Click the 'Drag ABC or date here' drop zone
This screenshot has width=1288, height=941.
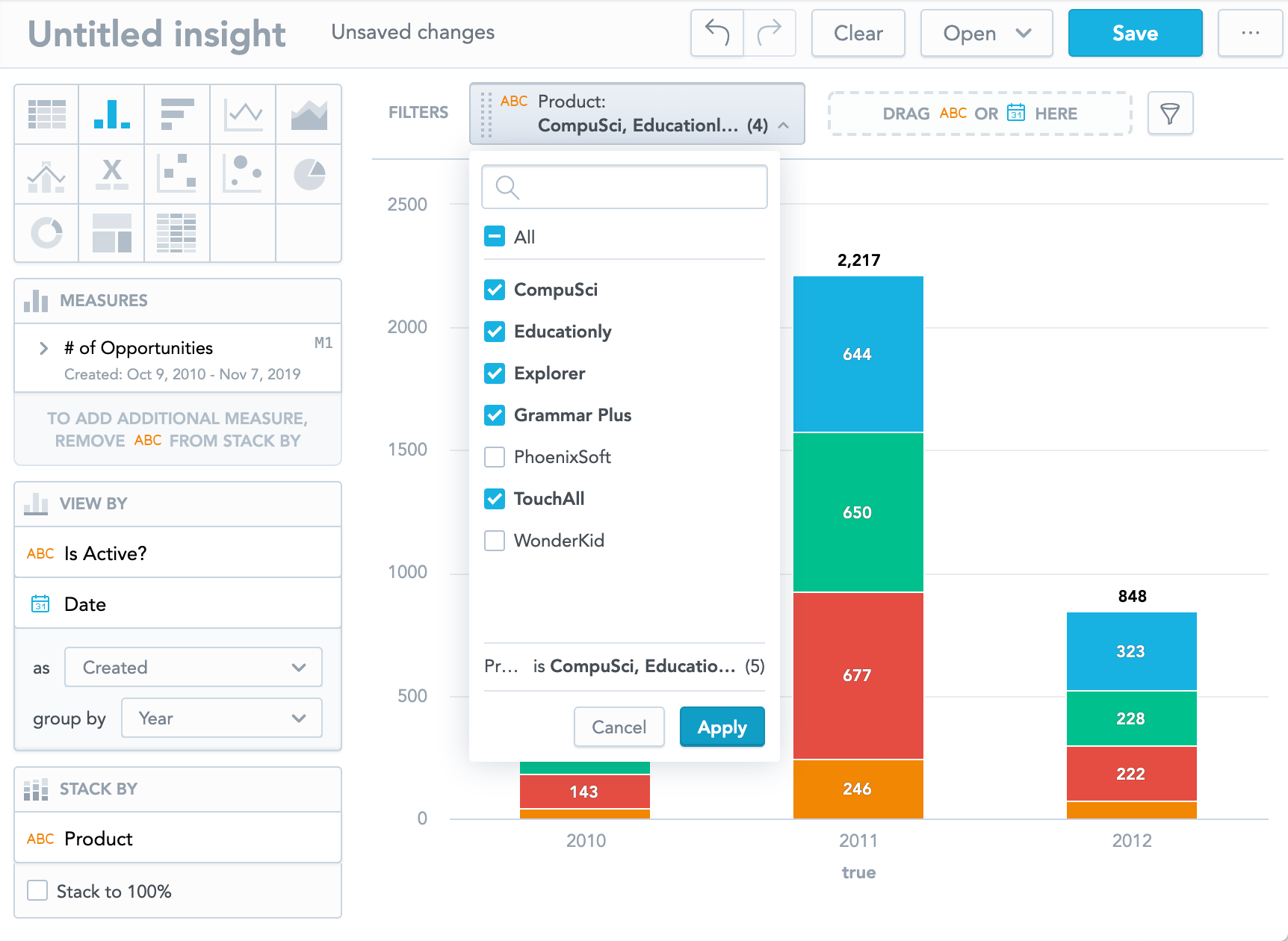980,114
